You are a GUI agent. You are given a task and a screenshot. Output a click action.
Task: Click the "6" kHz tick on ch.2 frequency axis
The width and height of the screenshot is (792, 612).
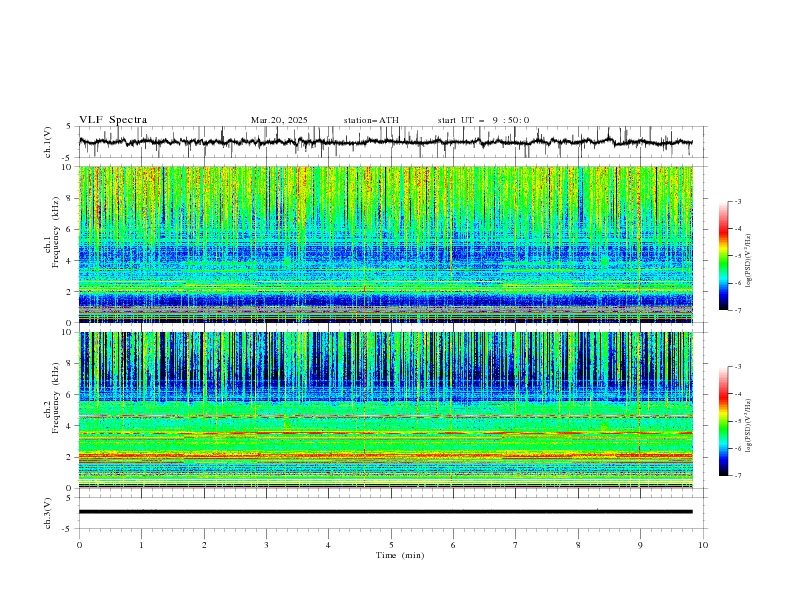(x=71, y=395)
